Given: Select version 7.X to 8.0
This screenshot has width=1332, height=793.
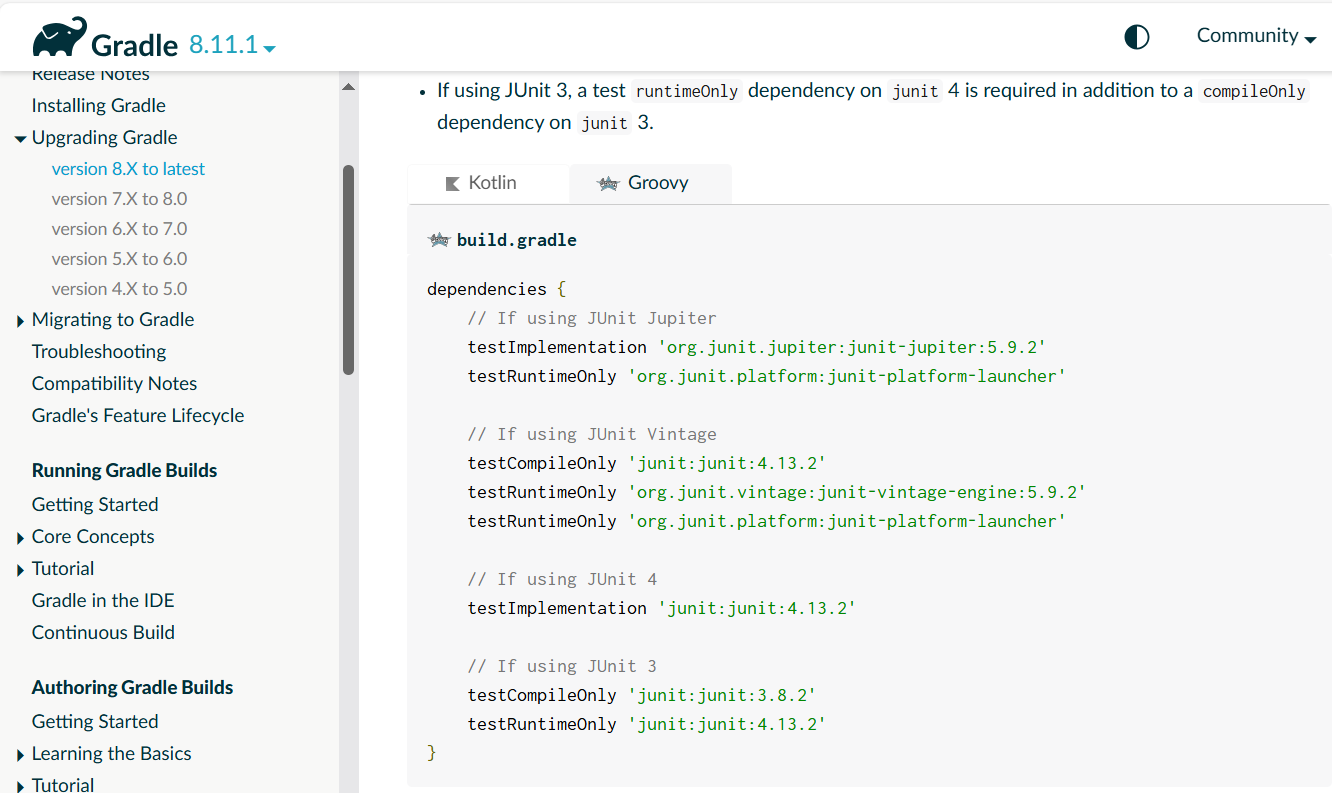Looking at the screenshot, I should click(x=119, y=199).
